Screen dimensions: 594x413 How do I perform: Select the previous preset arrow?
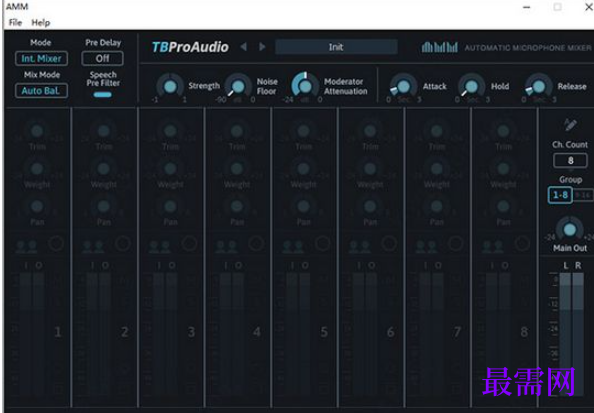pos(244,47)
